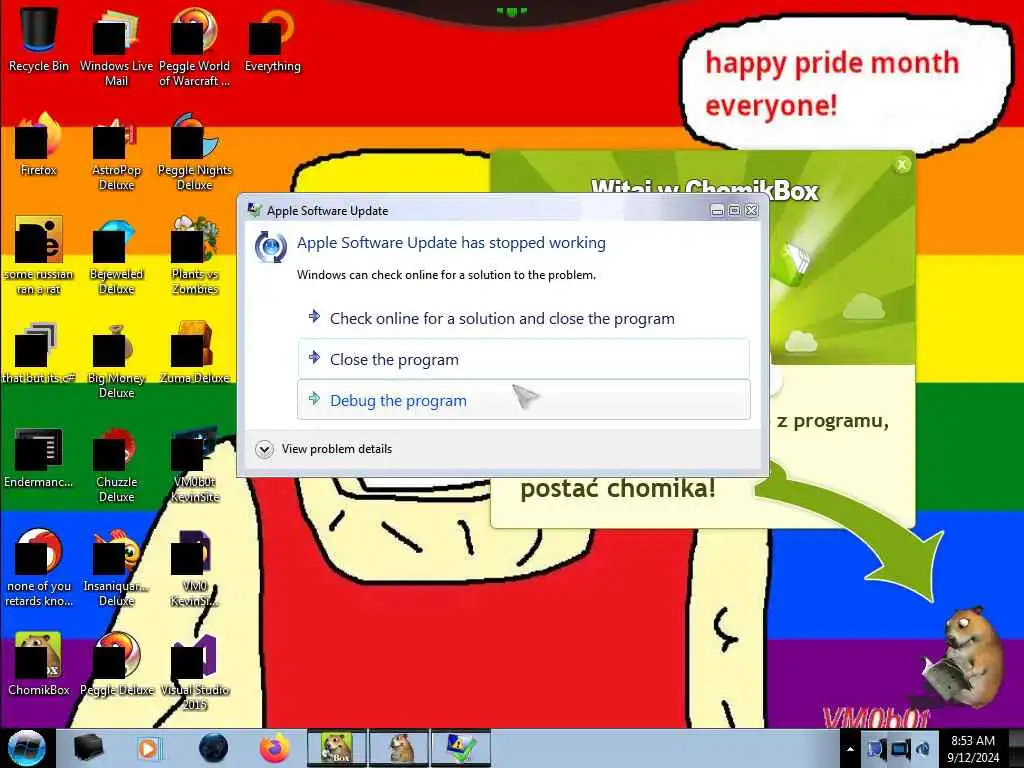
Task: Expand View problem details
Action: click(x=324, y=449)
